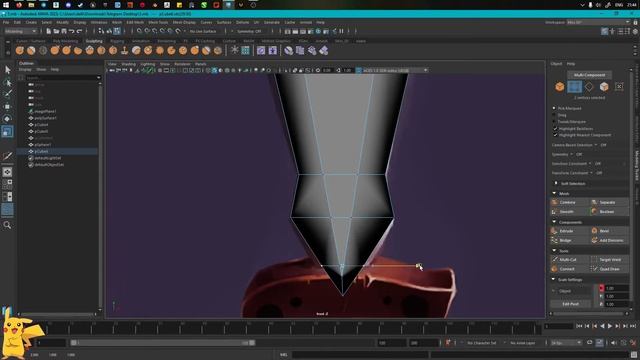Click the Bevel component tool

pyautogui.click(x=609, y=231)
